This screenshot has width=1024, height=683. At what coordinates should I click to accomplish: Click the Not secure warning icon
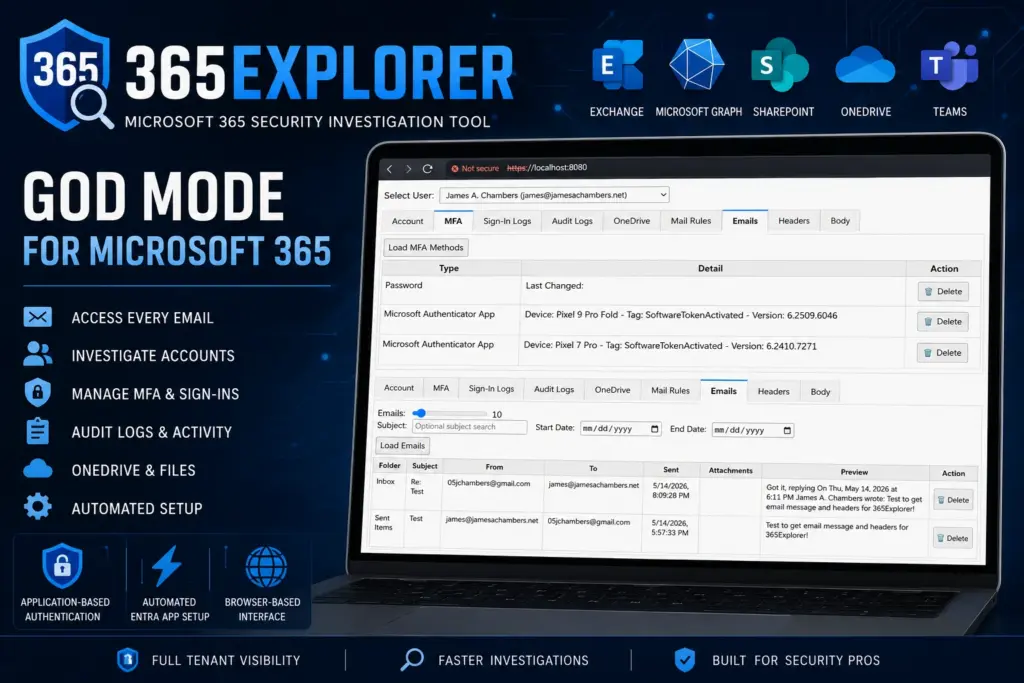pos(455,168)
